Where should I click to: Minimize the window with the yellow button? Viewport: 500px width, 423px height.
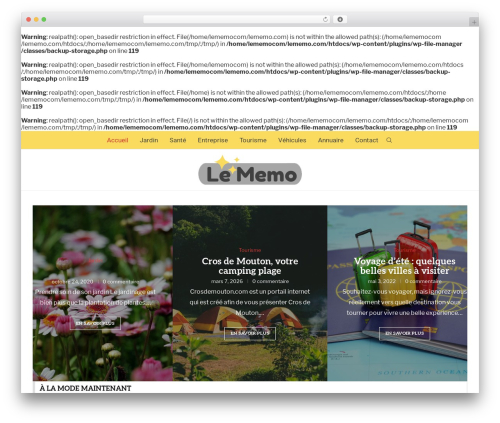coord(36,20)
